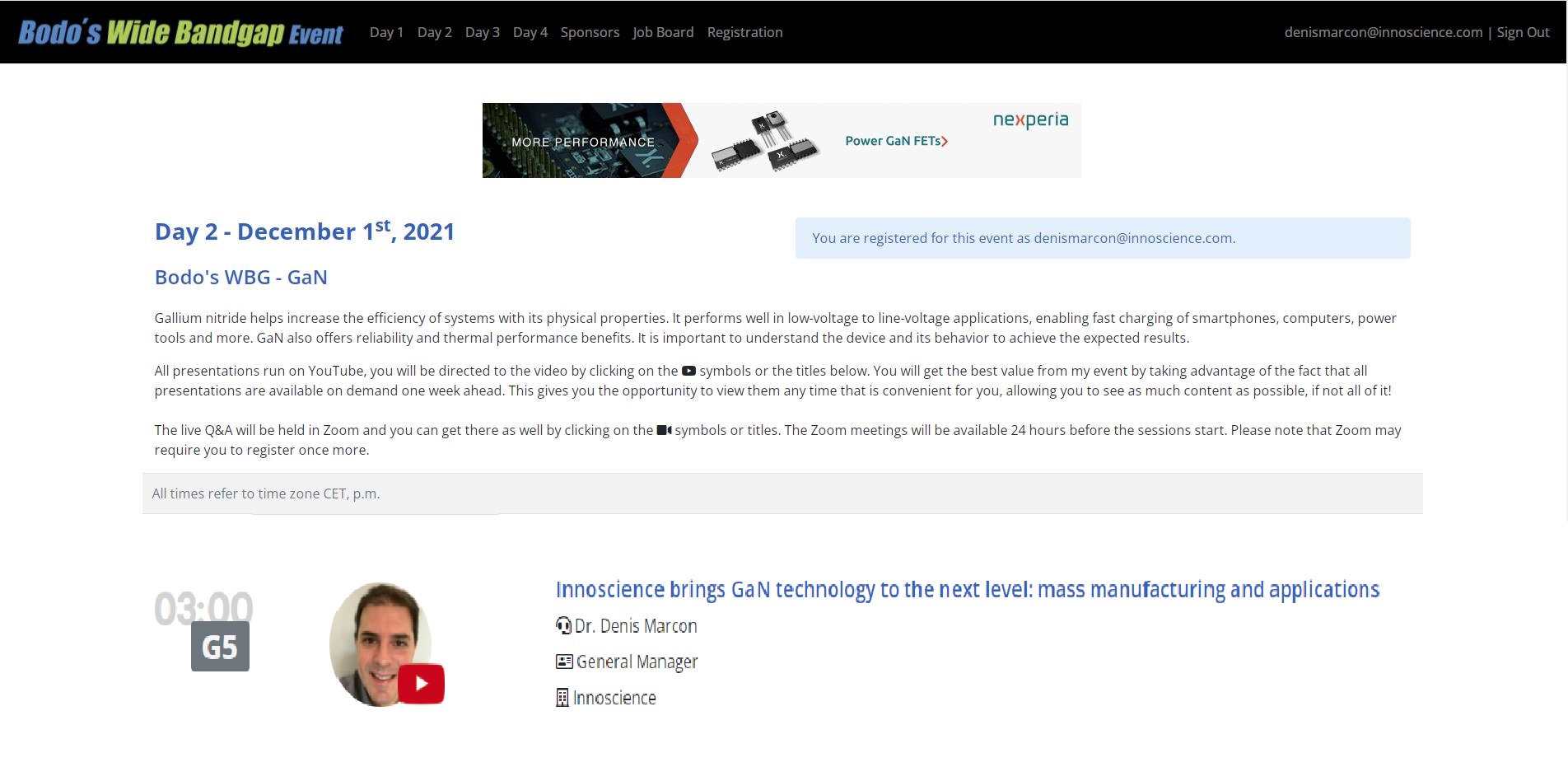This screenshot has width=1568, height=781.
Task: Click the Sign Out link
Action: (x=1523, y=32)
